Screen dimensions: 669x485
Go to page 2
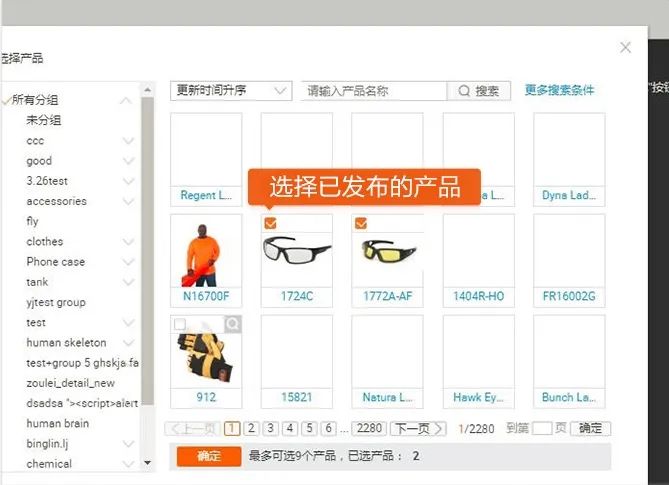(251, 428)
